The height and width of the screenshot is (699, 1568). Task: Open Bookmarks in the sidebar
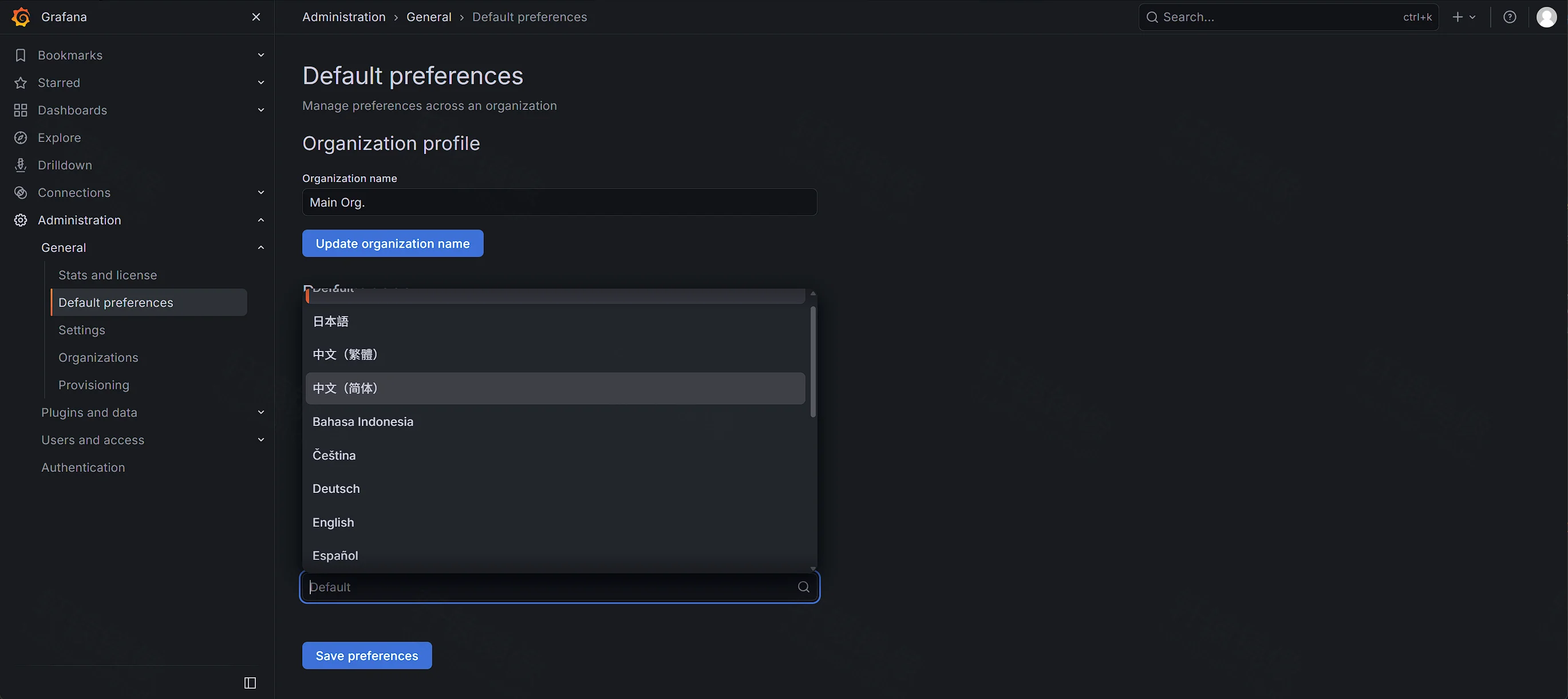point(70,56)
